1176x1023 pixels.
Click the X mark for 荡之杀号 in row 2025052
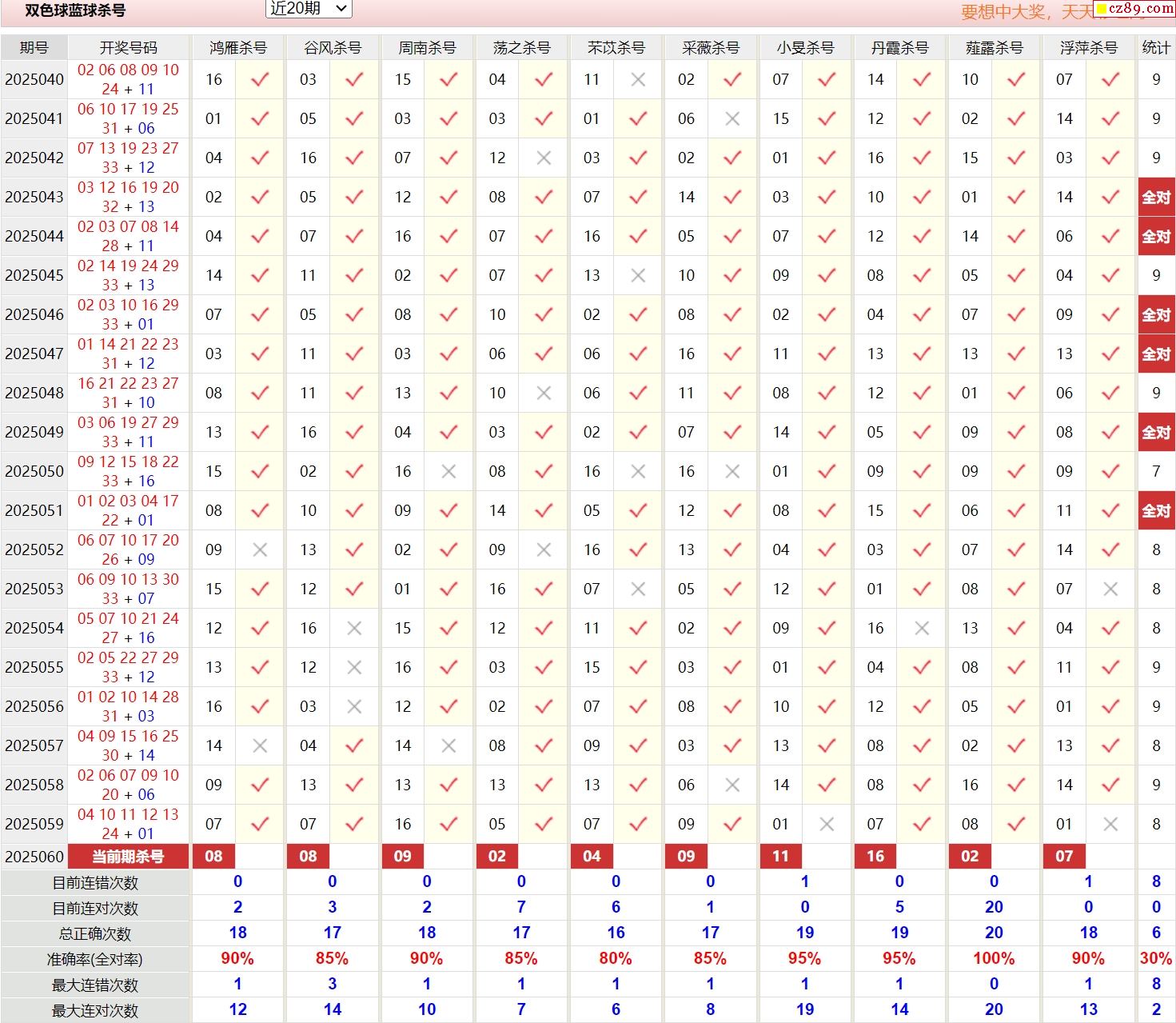544,549
